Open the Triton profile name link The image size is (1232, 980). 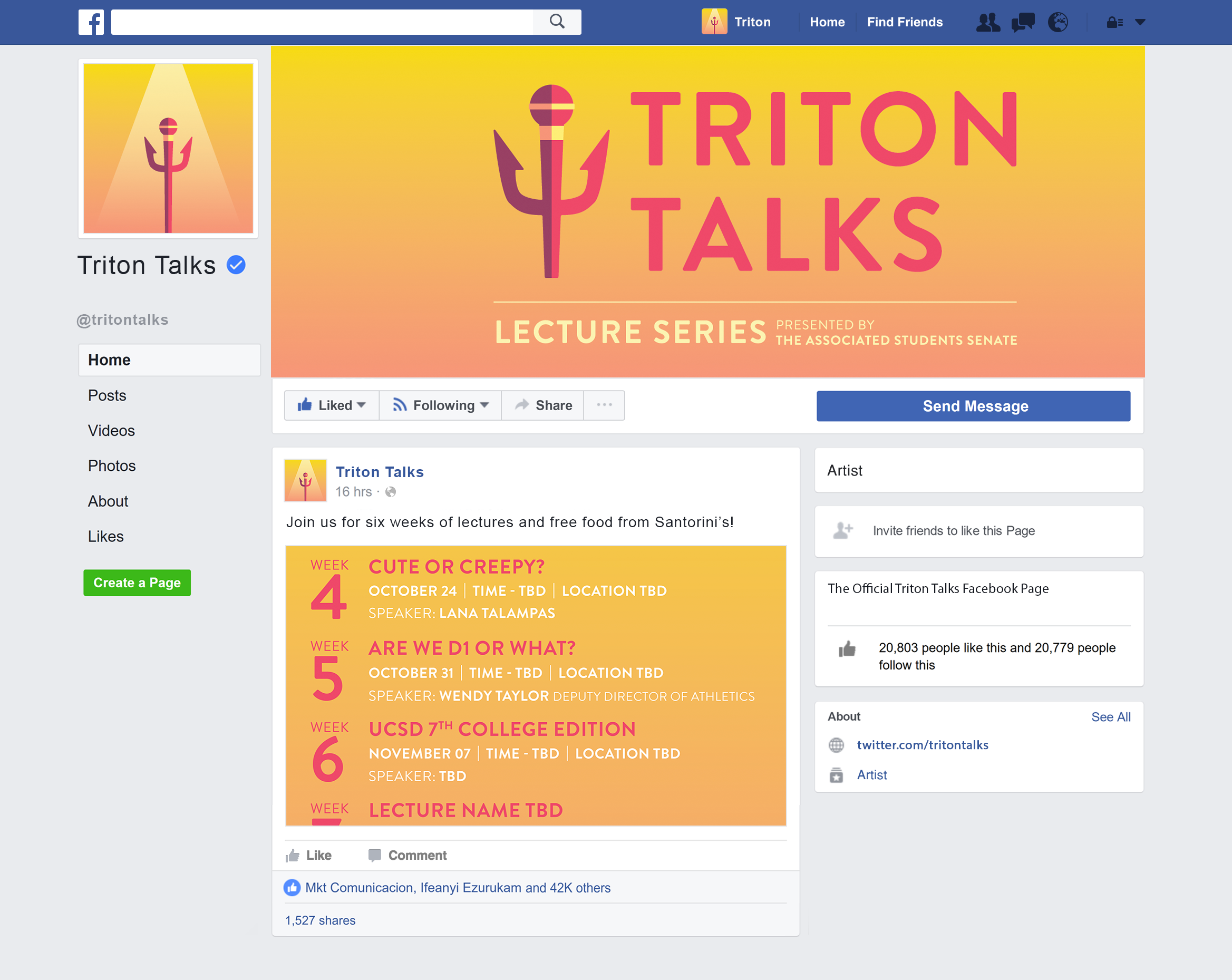753,22
